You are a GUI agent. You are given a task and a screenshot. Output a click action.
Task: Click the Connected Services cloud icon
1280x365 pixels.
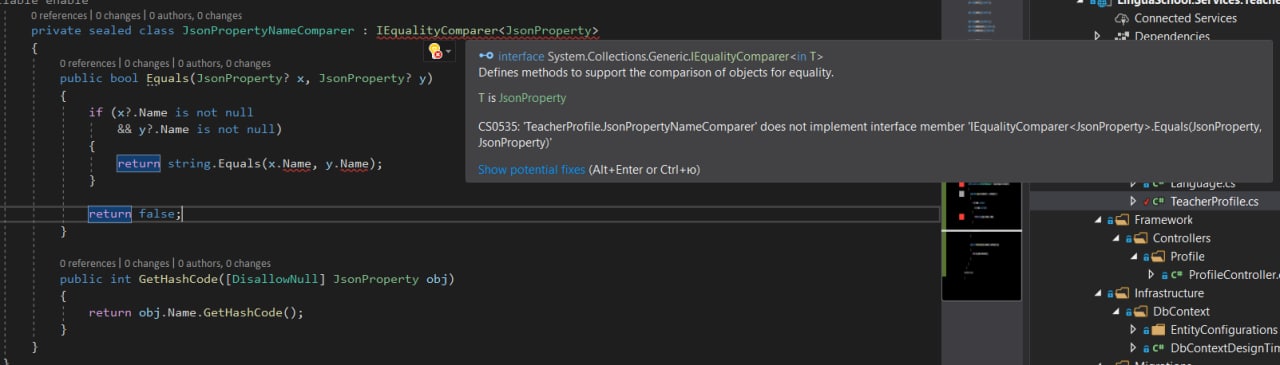(x=1122, y=18)
